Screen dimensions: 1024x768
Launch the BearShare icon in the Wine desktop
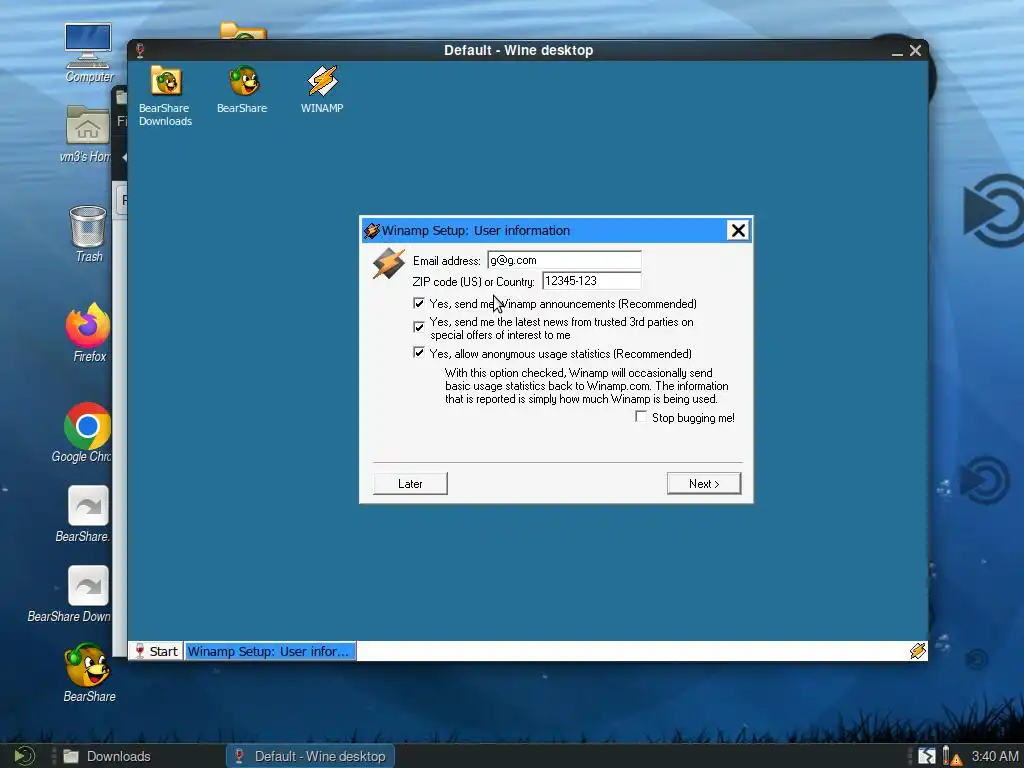243,89
